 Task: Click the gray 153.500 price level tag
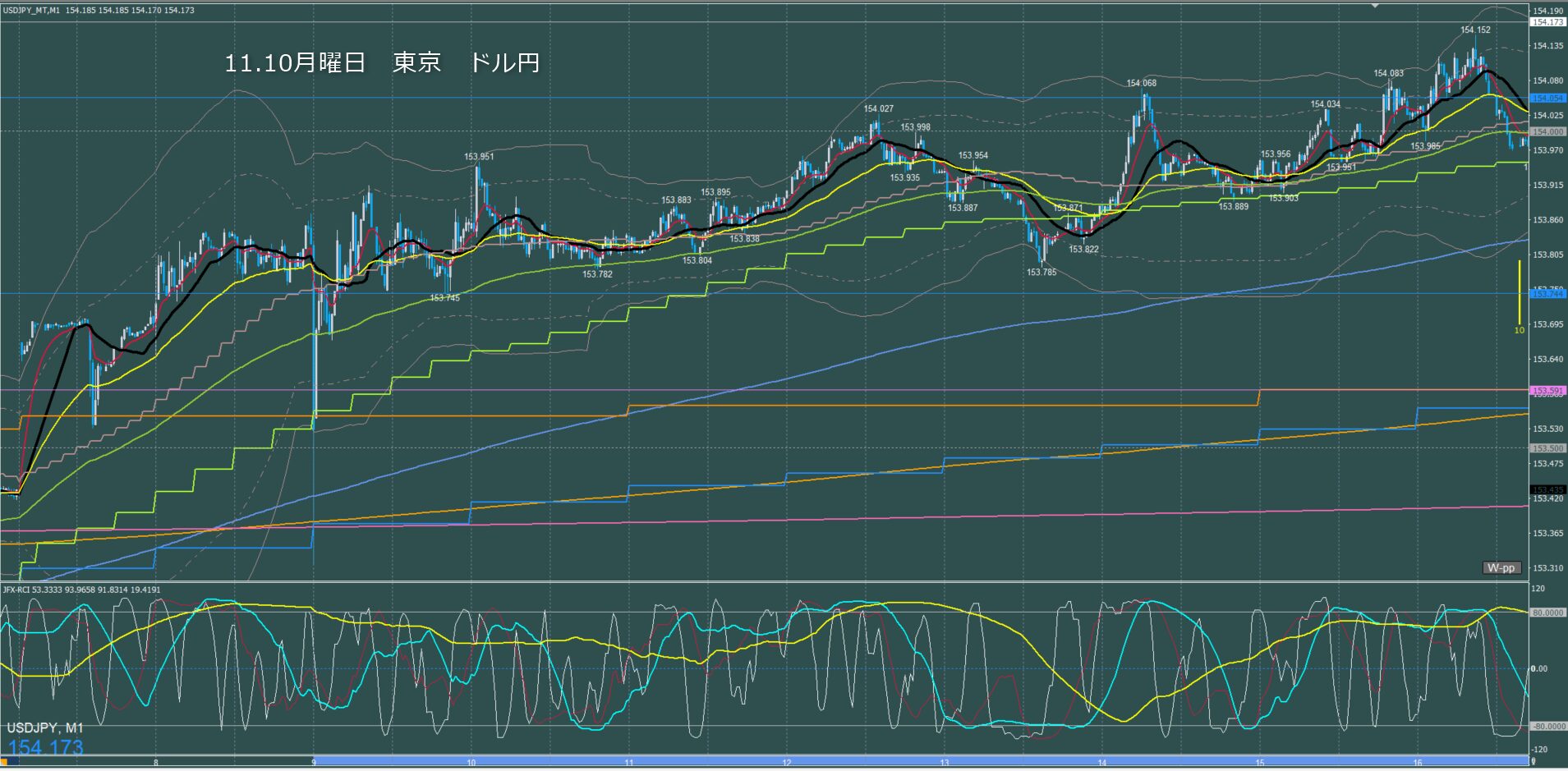coord(1547,448)
